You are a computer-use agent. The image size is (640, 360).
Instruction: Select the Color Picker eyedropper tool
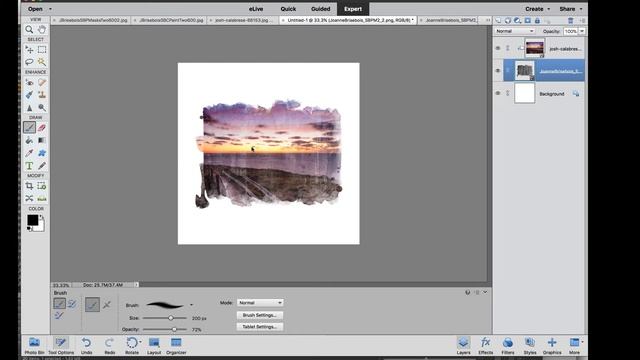pyautogui.click(x=29, y=153)
